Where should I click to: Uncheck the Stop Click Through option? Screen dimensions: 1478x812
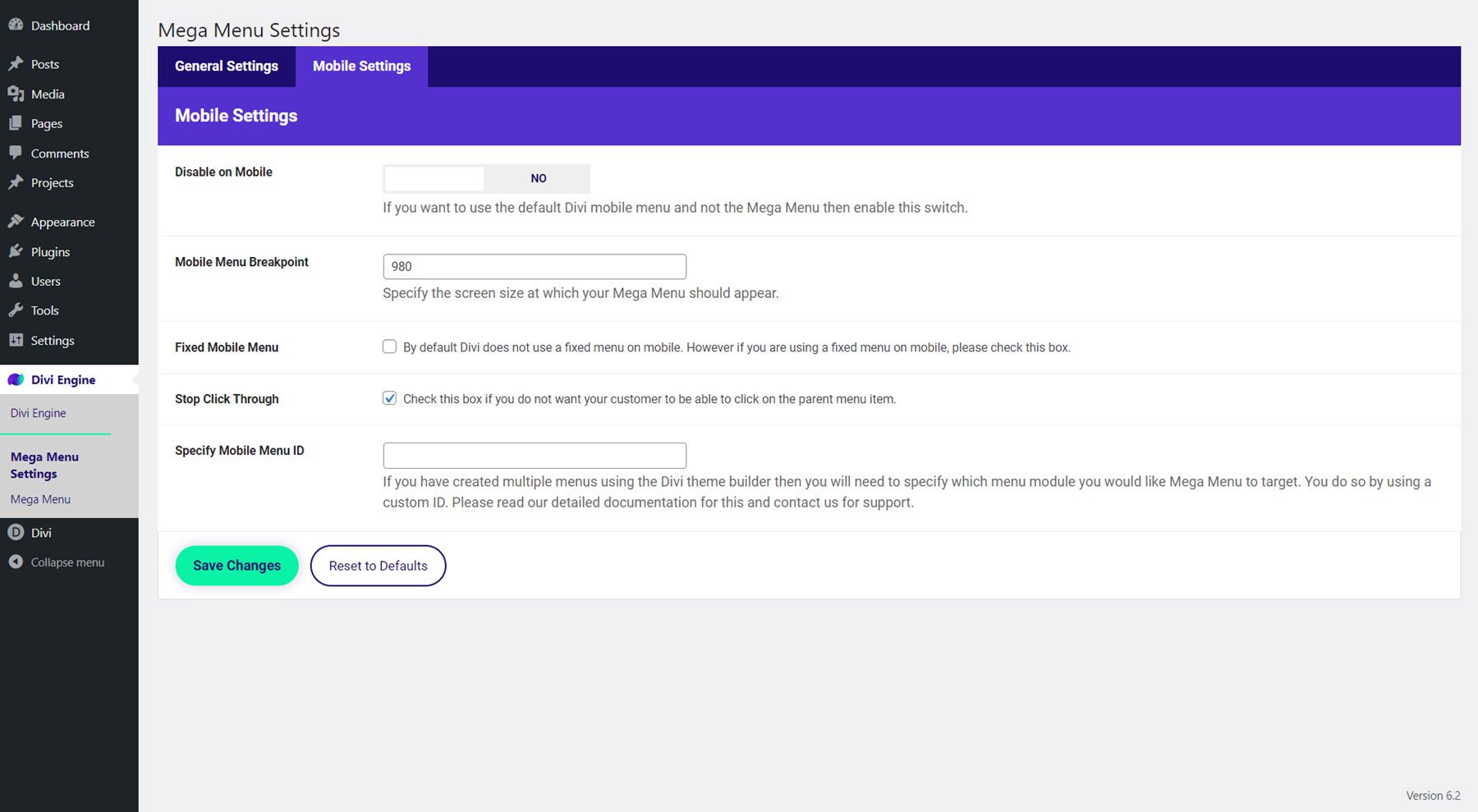click(389, 398)
